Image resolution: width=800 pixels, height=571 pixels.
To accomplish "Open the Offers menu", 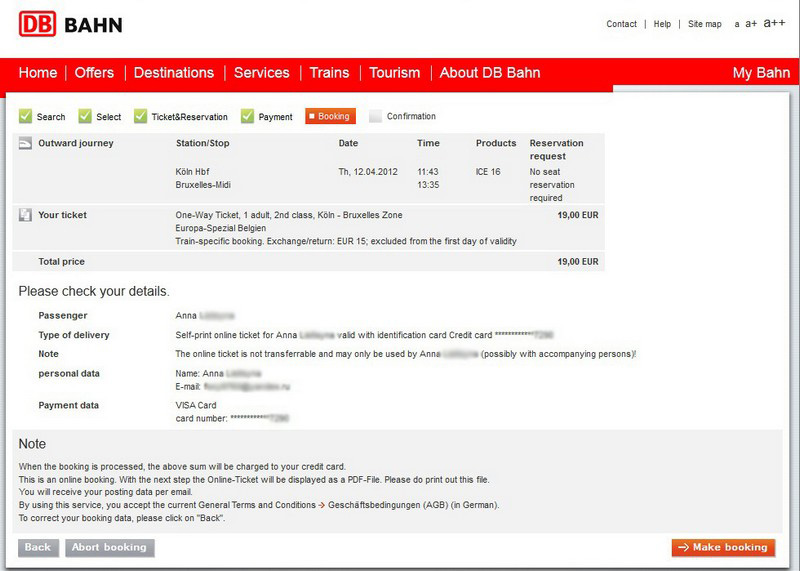I will point(94,72).
